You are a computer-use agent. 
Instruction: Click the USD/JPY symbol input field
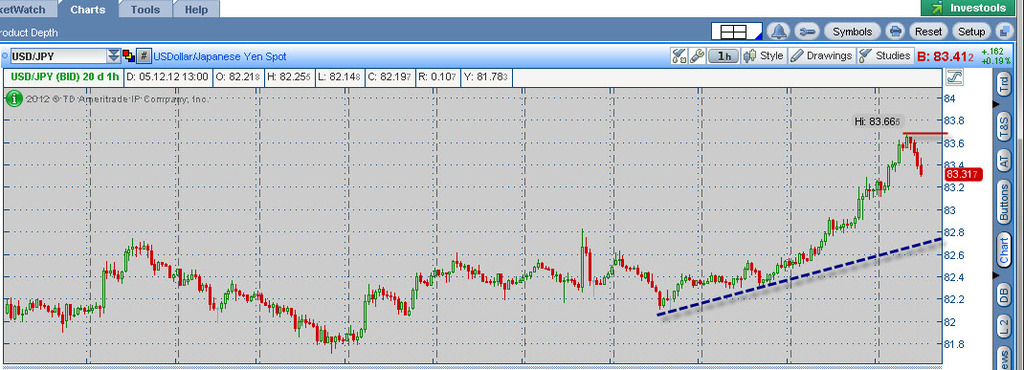[x=58, y=56]
